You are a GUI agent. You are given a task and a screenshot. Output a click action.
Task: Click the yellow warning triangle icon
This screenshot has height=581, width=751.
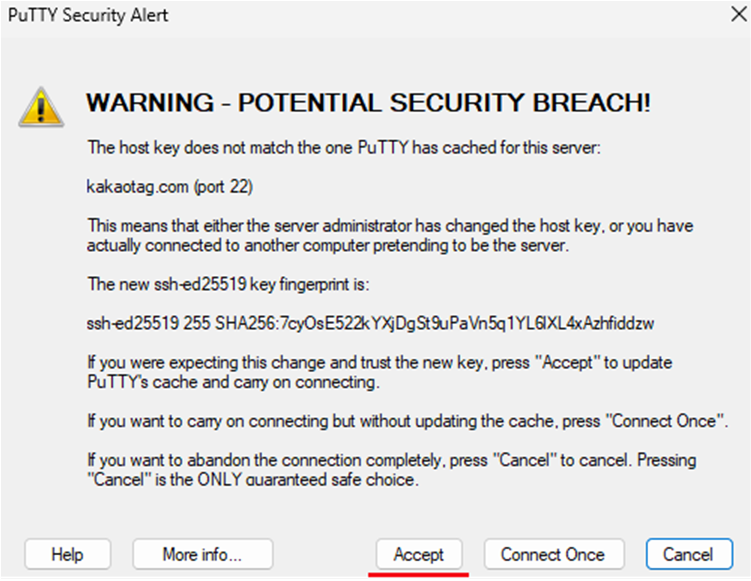41,107
